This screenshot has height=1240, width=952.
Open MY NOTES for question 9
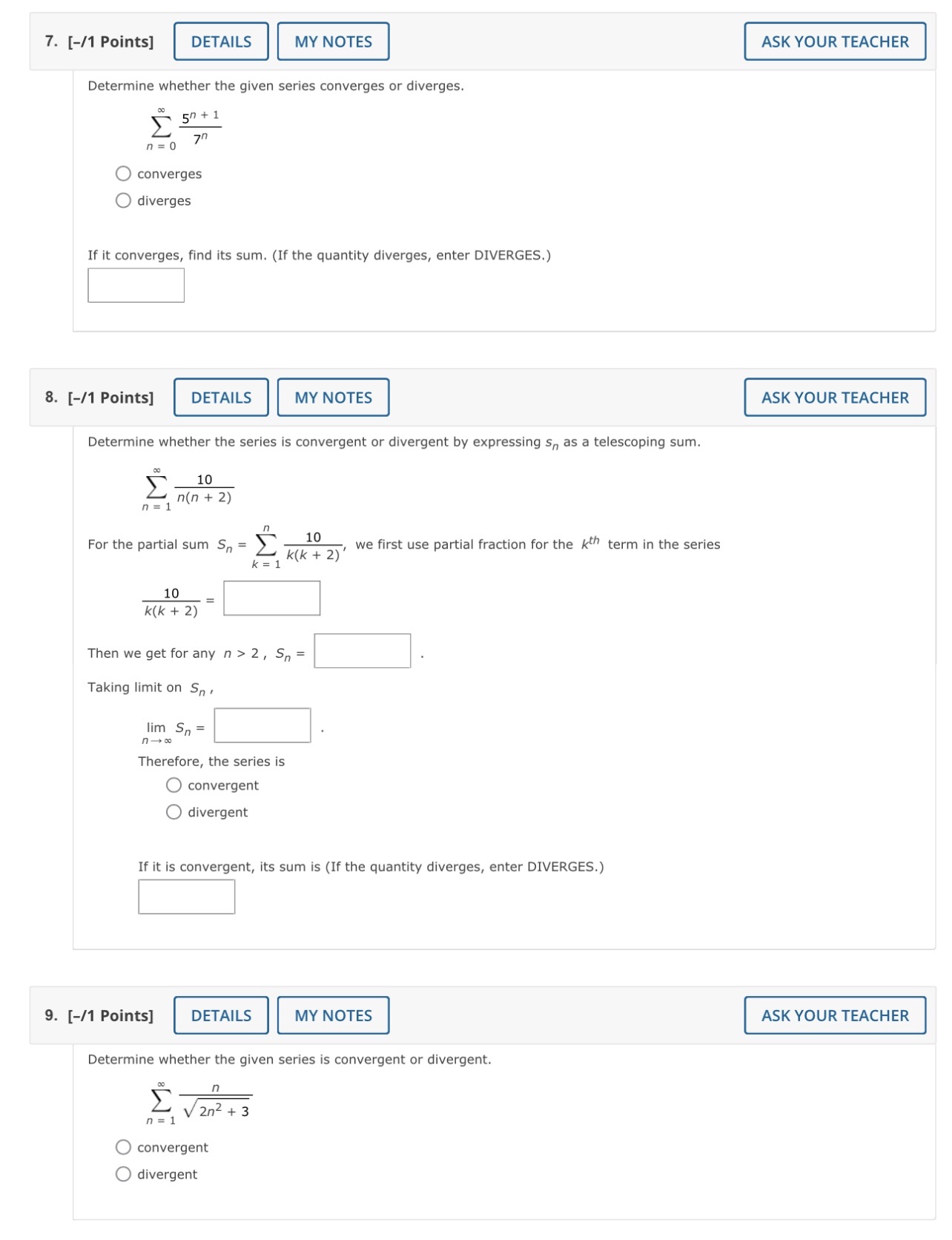click(334, 1015)
